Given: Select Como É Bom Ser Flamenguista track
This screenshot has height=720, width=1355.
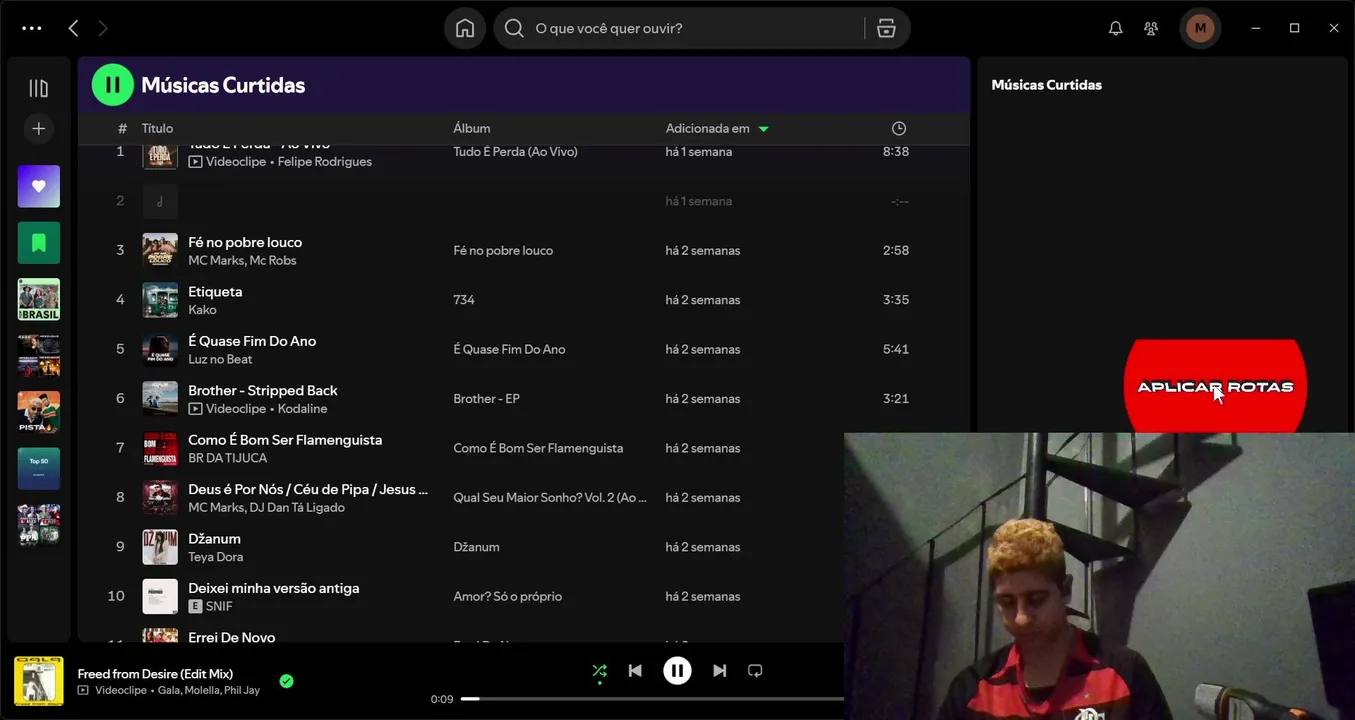Looking at the screenshot, I should [x=285, y=440].
